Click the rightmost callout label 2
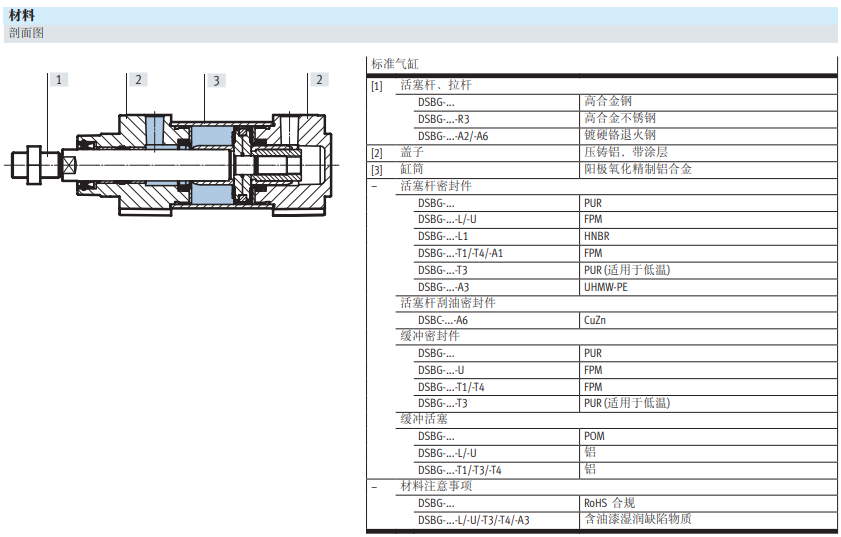The image size is (841, 537). point(319,79)
